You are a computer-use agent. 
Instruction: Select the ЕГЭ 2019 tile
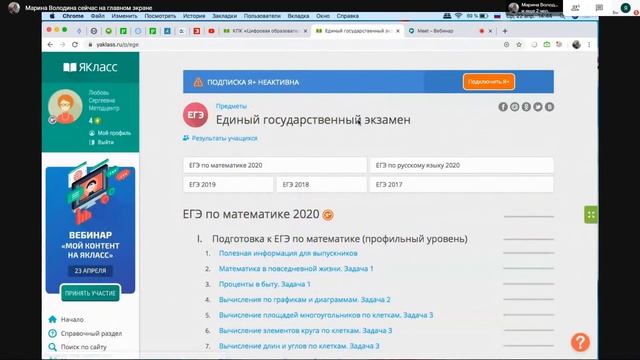point(228,184)
